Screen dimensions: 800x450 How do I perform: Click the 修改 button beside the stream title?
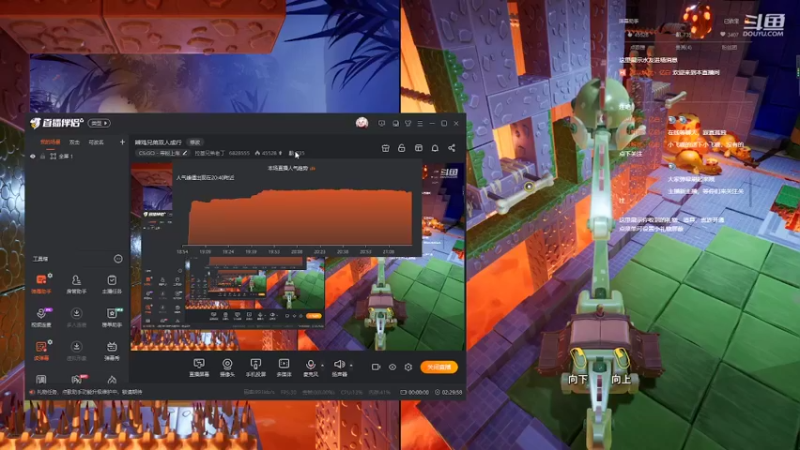click(x=195, y=142)
